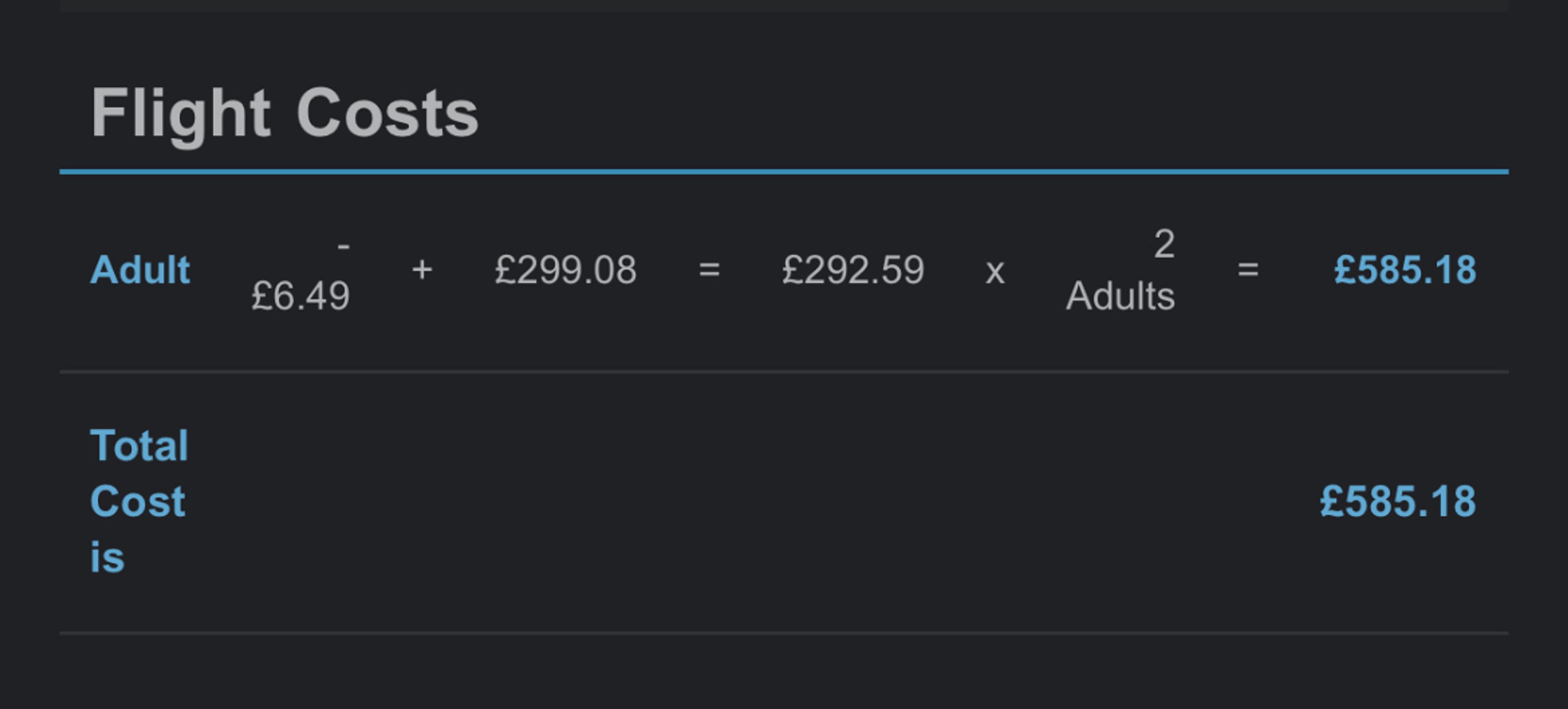The height and width of the screenshot is (709, 1568).
Task: Click the x multiplication symbol
Action: [x=995, y=271]
